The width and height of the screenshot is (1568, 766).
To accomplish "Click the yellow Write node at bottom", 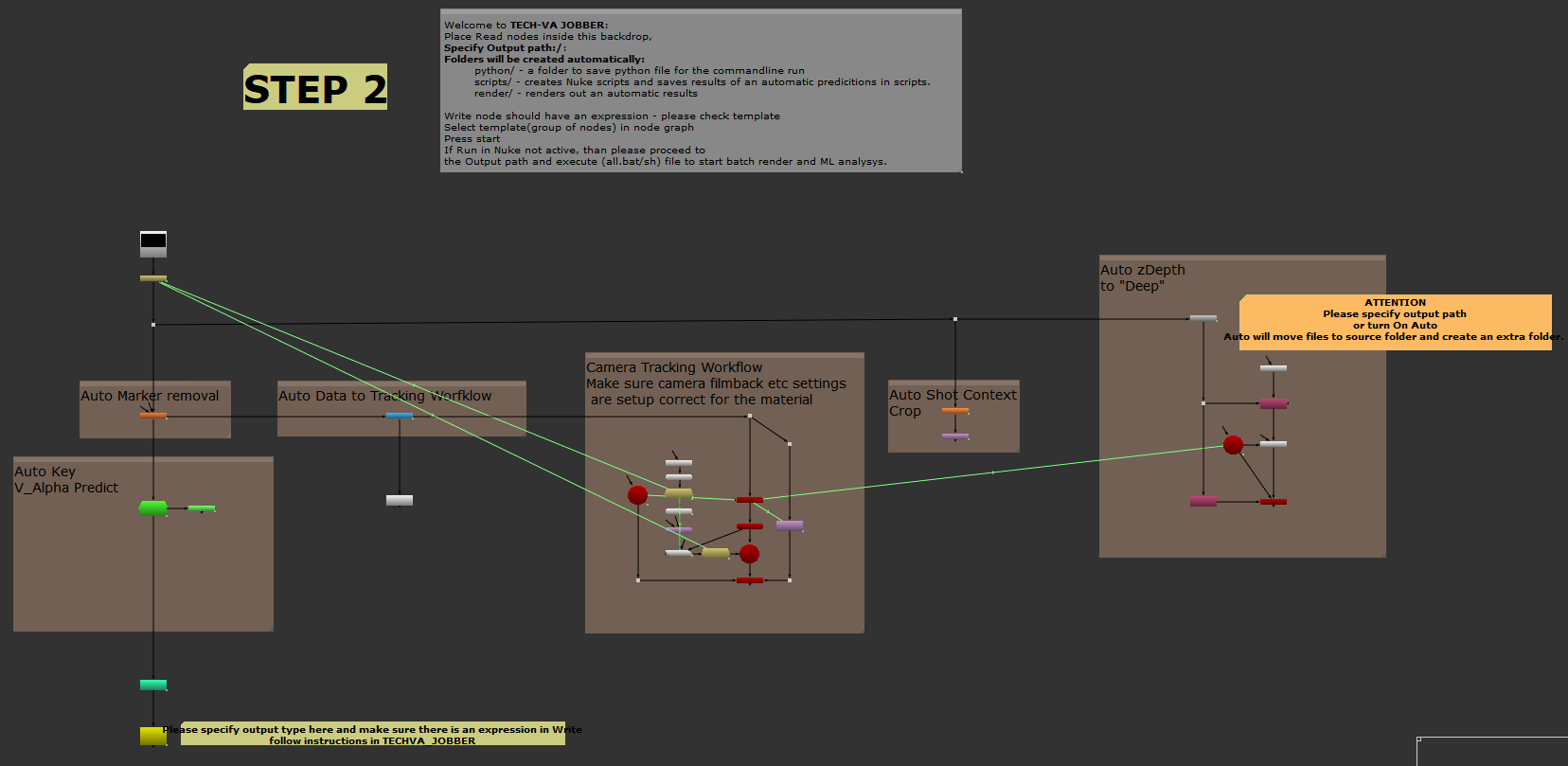I will click(152, 736).
